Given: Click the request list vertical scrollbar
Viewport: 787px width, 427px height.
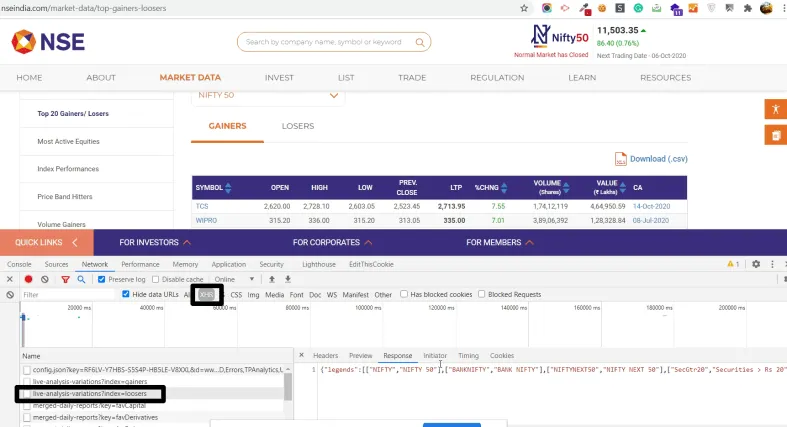Looking at the screenshot, I should (288, 387).
